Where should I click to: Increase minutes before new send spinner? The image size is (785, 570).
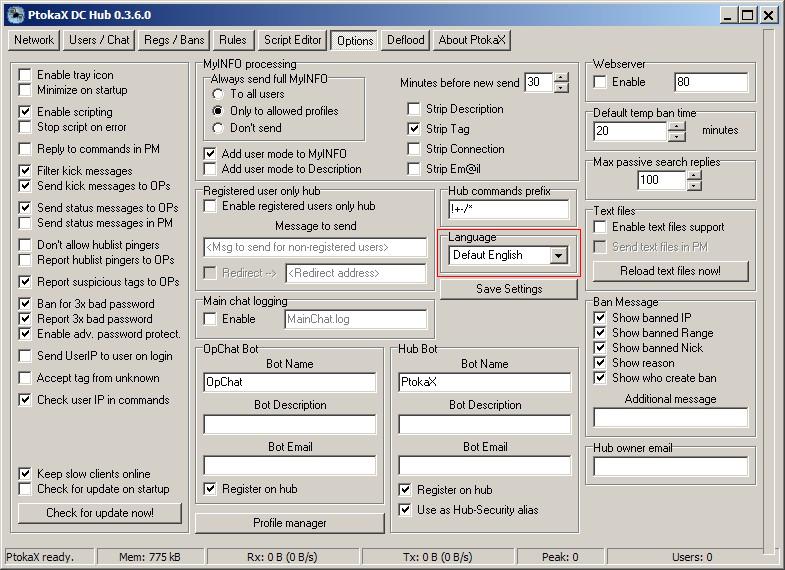[561, 77]
